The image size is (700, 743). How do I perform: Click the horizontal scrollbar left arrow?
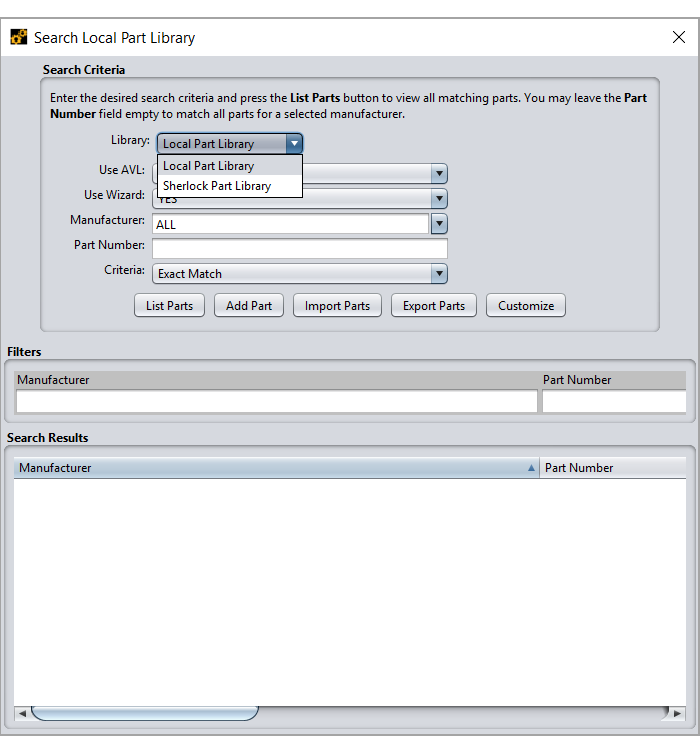click(x=22, y=713)
